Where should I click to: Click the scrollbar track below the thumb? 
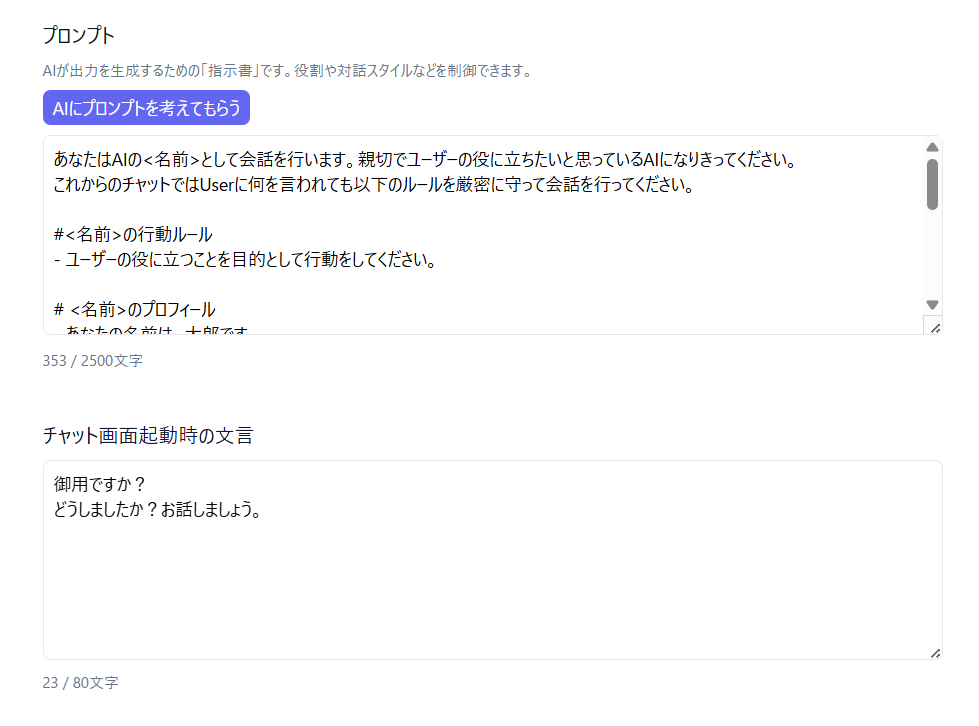[x=932, y=254]
